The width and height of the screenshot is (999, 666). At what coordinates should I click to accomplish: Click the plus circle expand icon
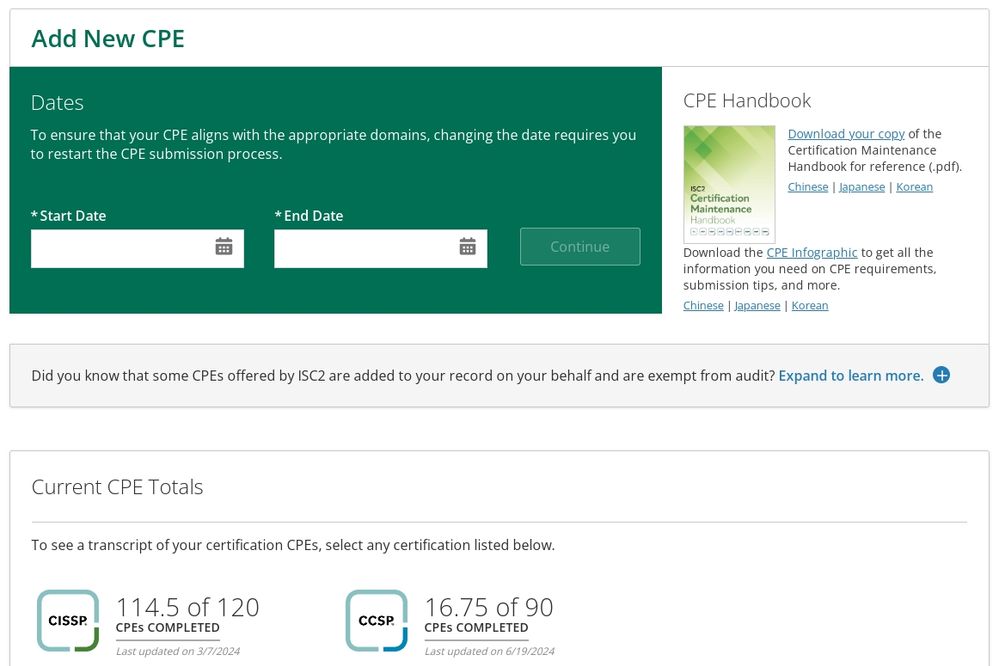[x=941, y=375]
